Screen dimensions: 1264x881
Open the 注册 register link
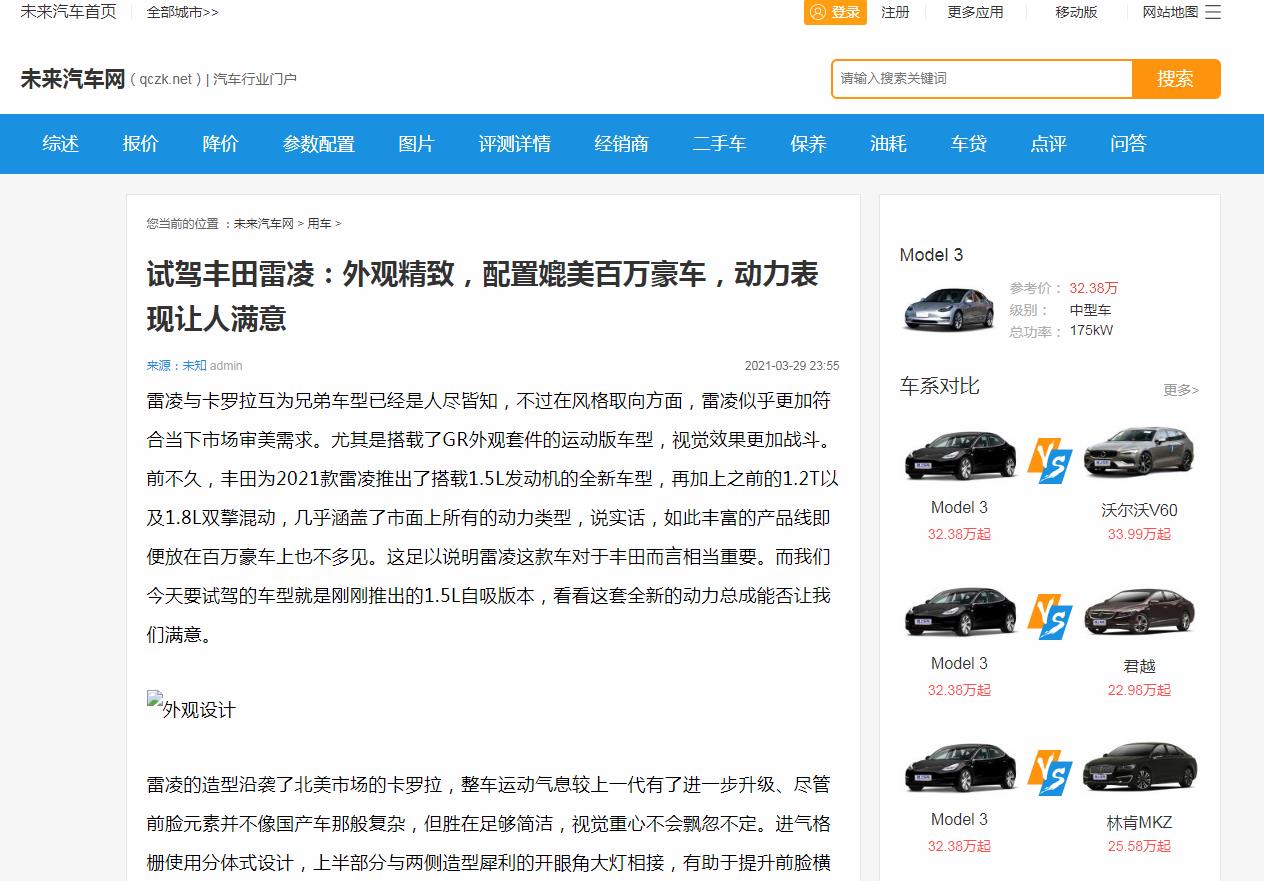[895, 12]
